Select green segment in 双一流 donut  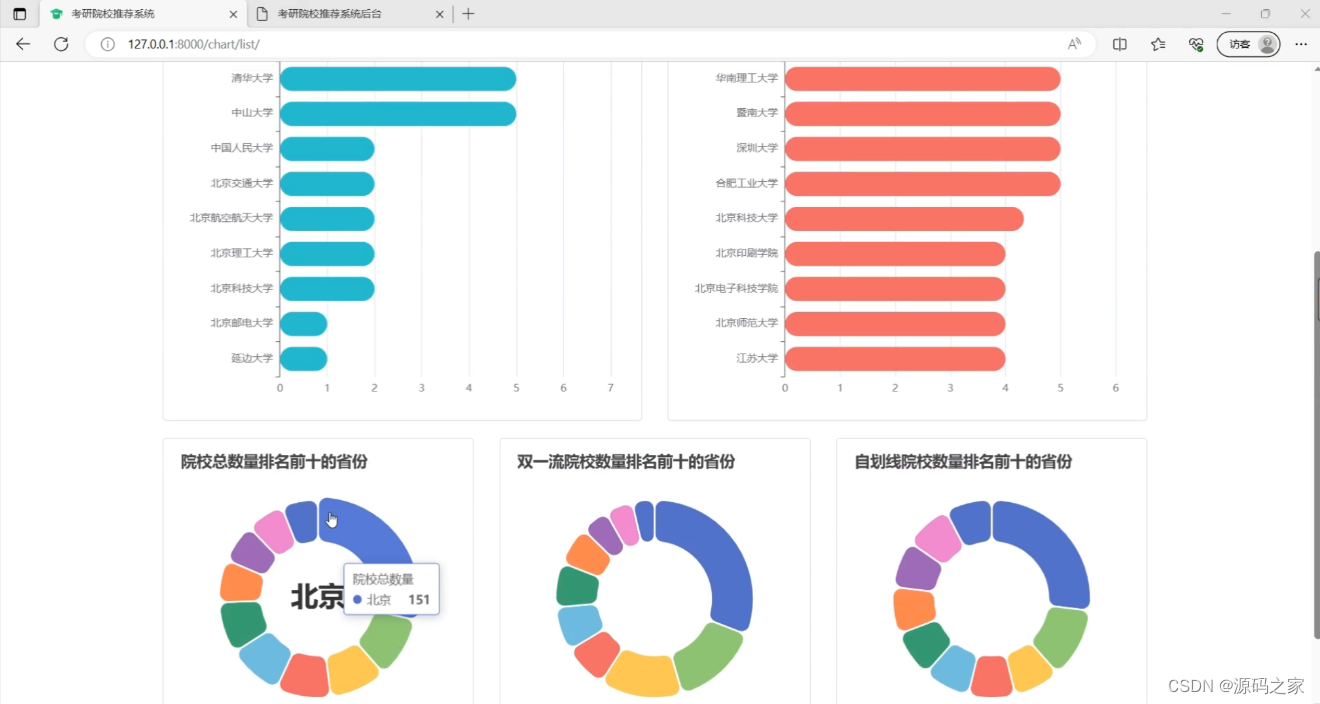click(x=708, y=655)
